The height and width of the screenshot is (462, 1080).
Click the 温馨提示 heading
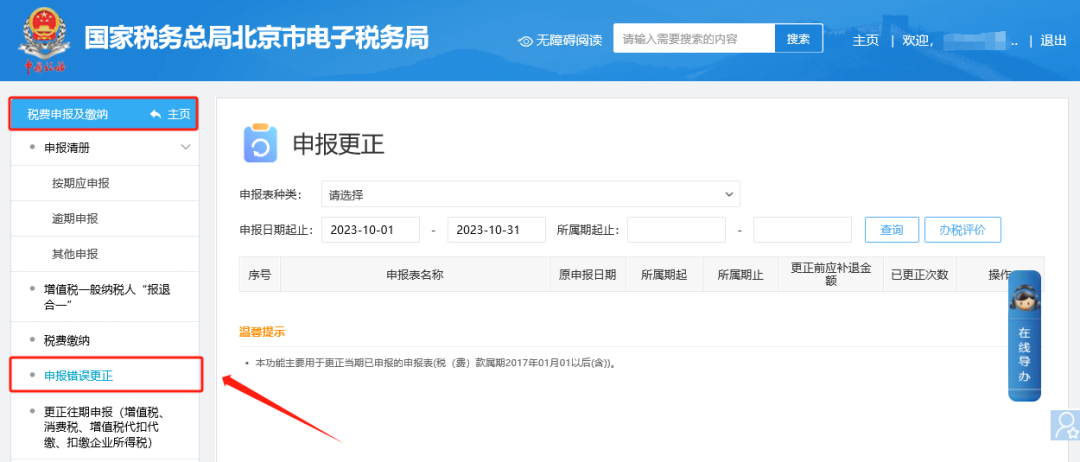click(262, 332)
